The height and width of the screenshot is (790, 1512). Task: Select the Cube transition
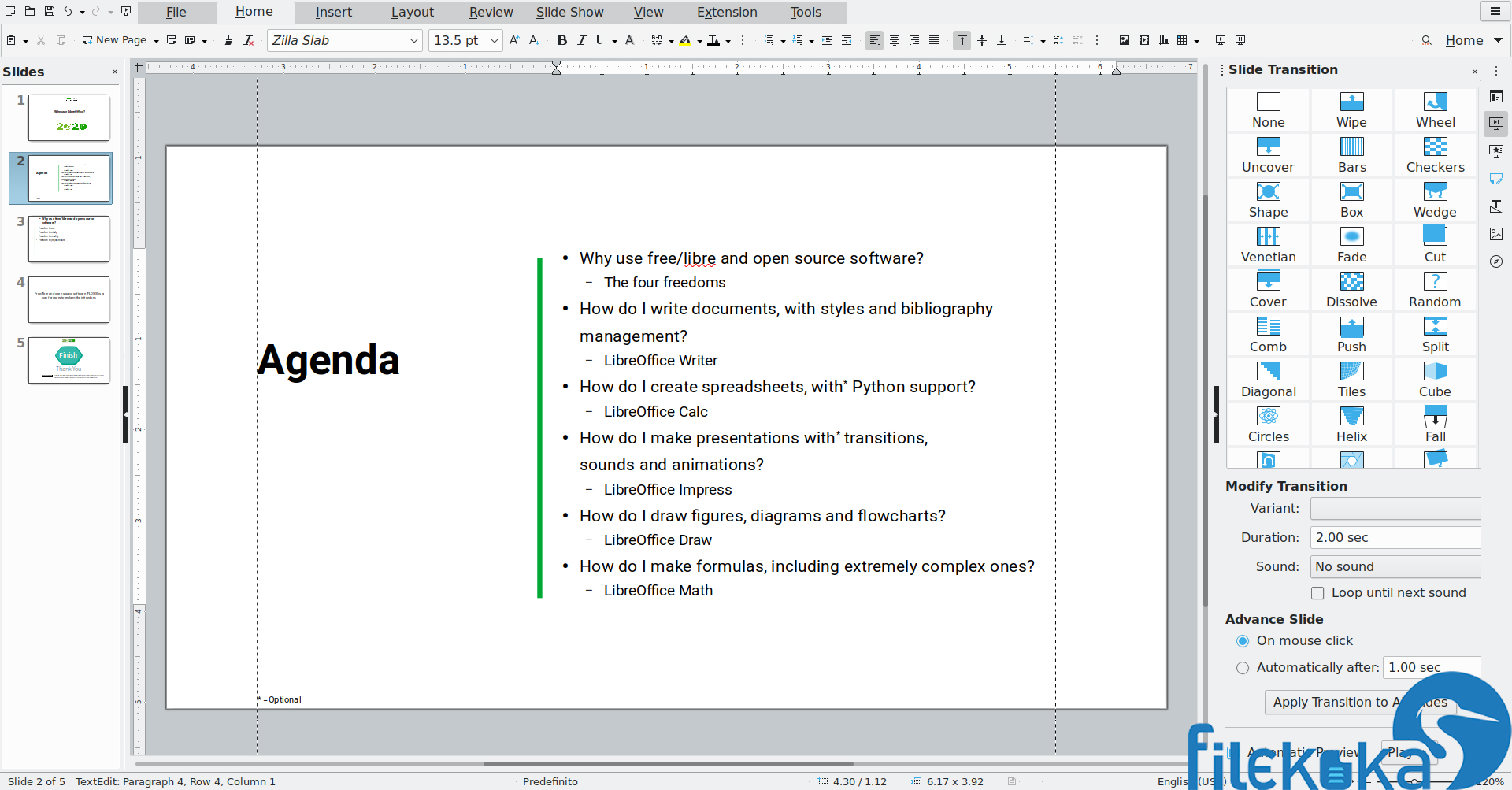click(1435, 380)
